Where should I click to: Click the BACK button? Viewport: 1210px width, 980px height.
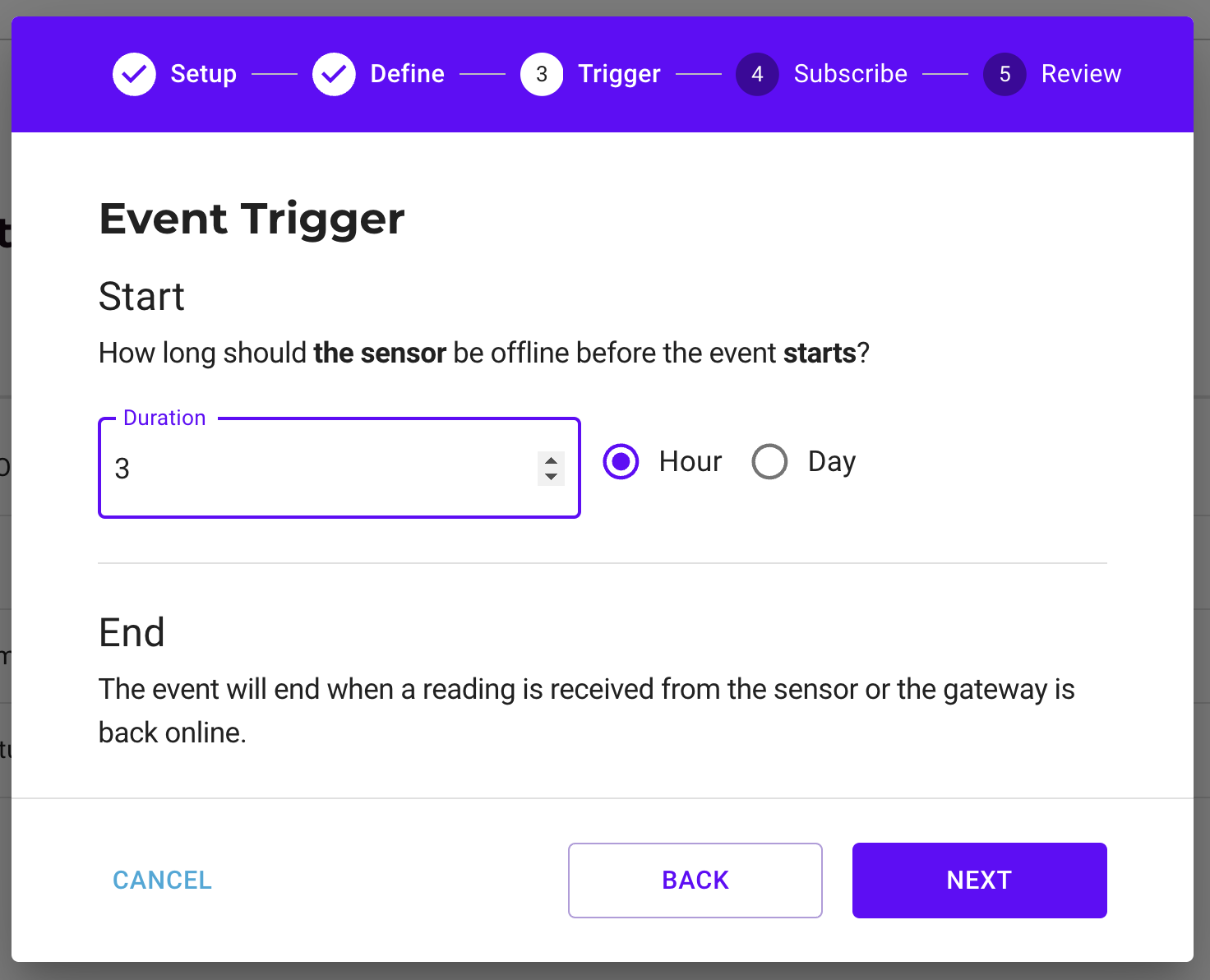695,880
